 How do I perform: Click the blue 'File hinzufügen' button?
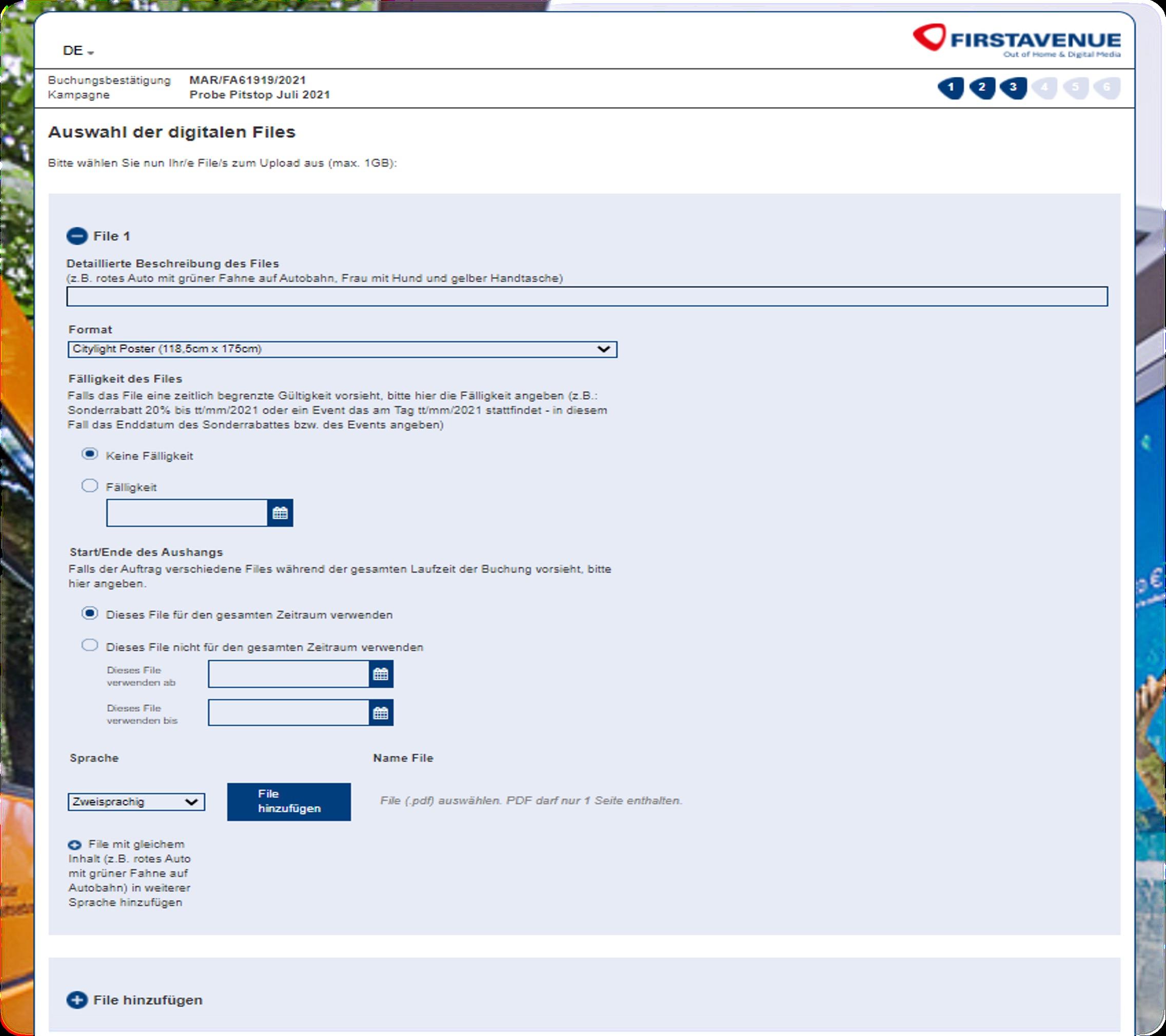(x=289, y=801)
